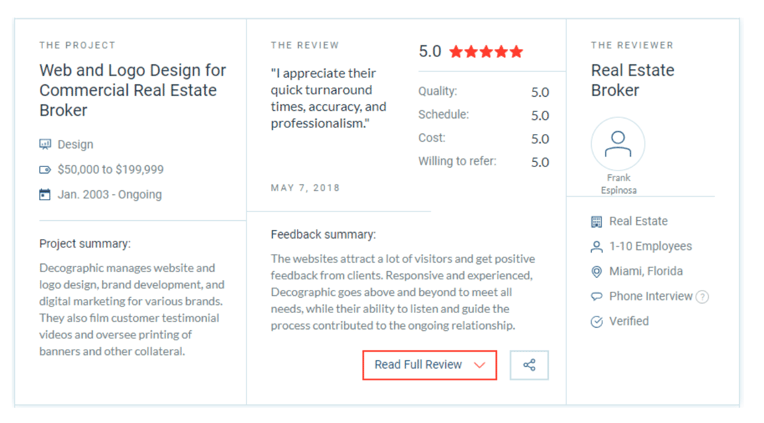Click the five red rating stars
The height and width of the screenshot is (423, 764).
486,52
